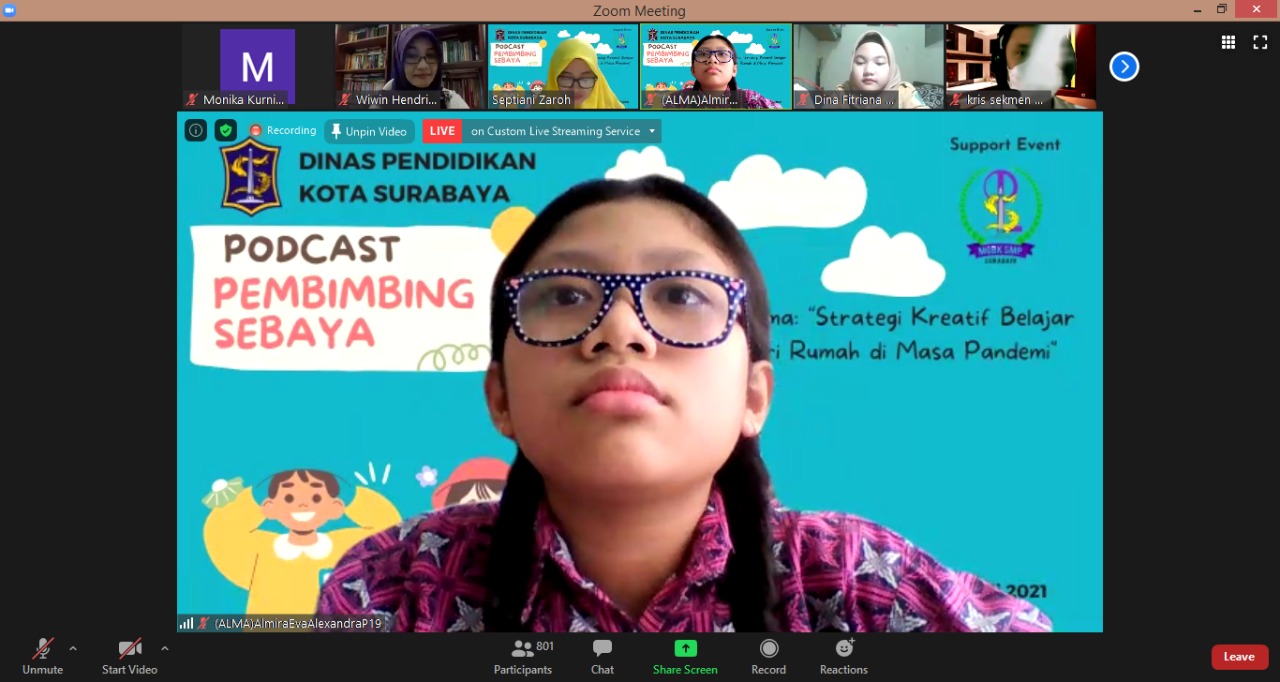This screenshot has width=1280, height=682.
Task: Open video options arrow beside Start Video
Action: coord(165,648)
